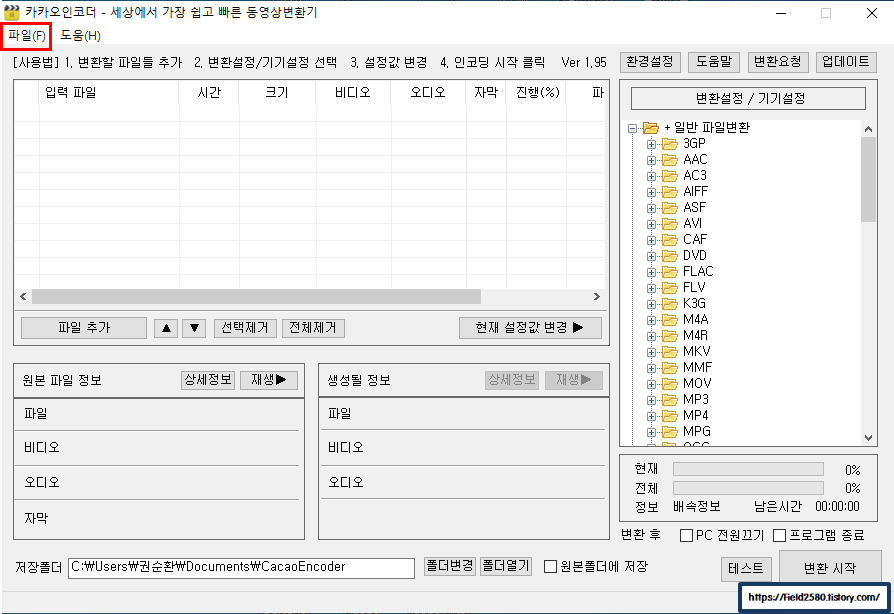
Task: Click 변환 시작 to start encoding
Action: 830,568
